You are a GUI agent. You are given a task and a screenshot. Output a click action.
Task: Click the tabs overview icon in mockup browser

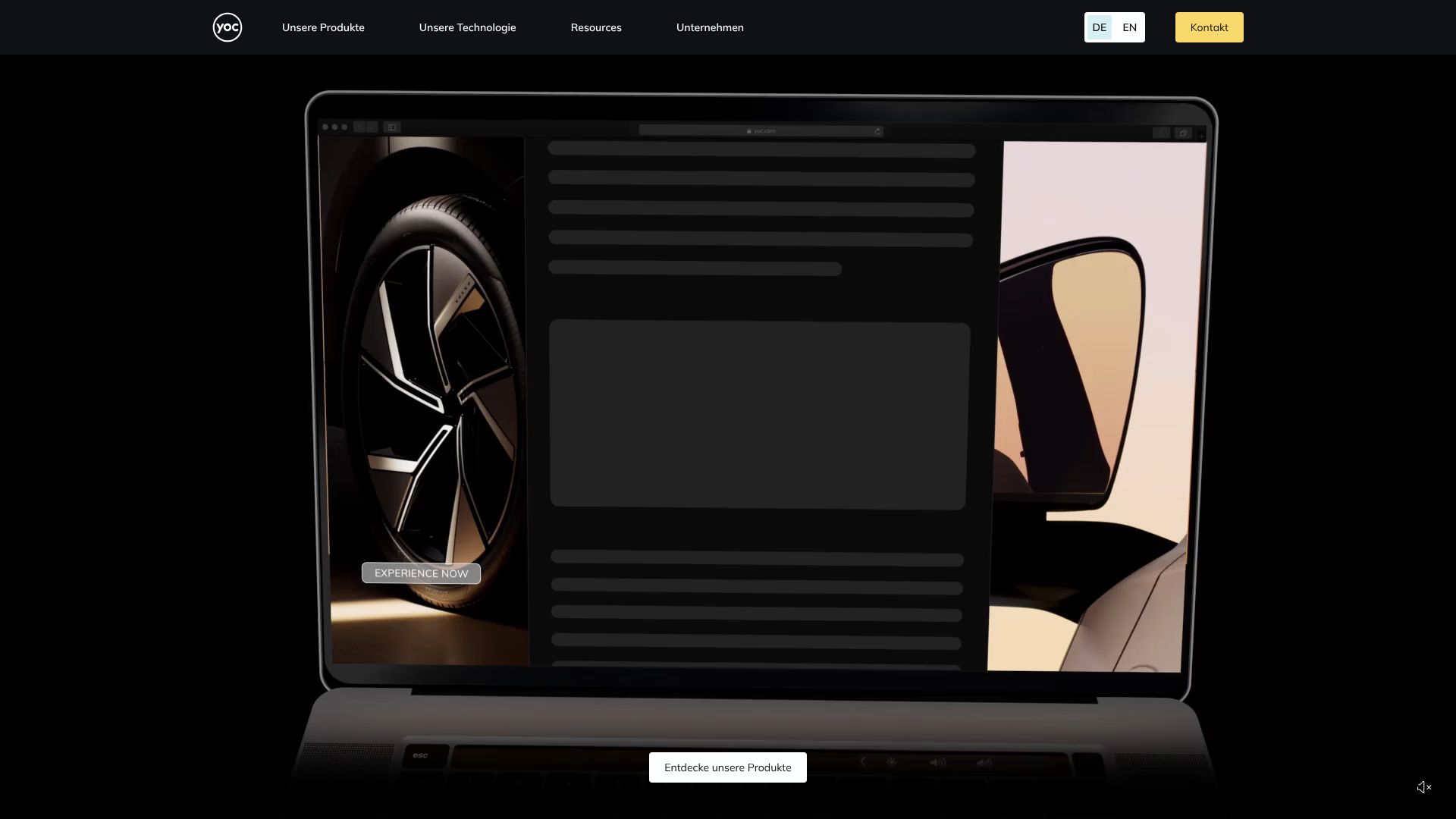coord(1182,133)
